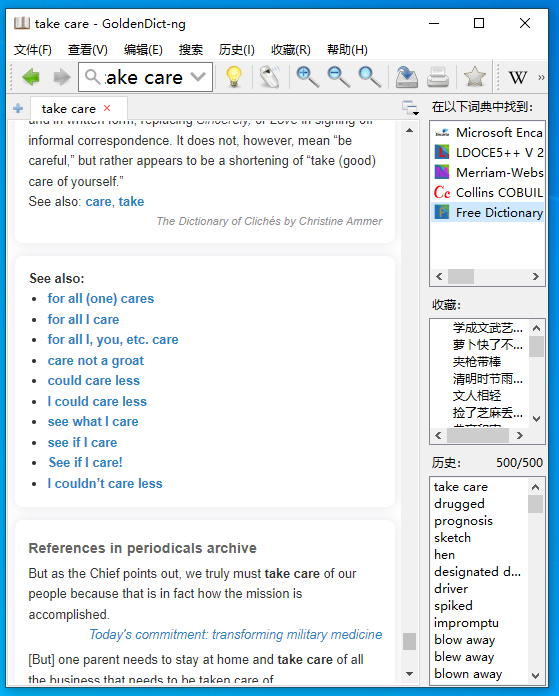The width and height of the screenshot is (559, 696).
Task: Click the normal size magnifier icon
Action: [x=369, y=77]
